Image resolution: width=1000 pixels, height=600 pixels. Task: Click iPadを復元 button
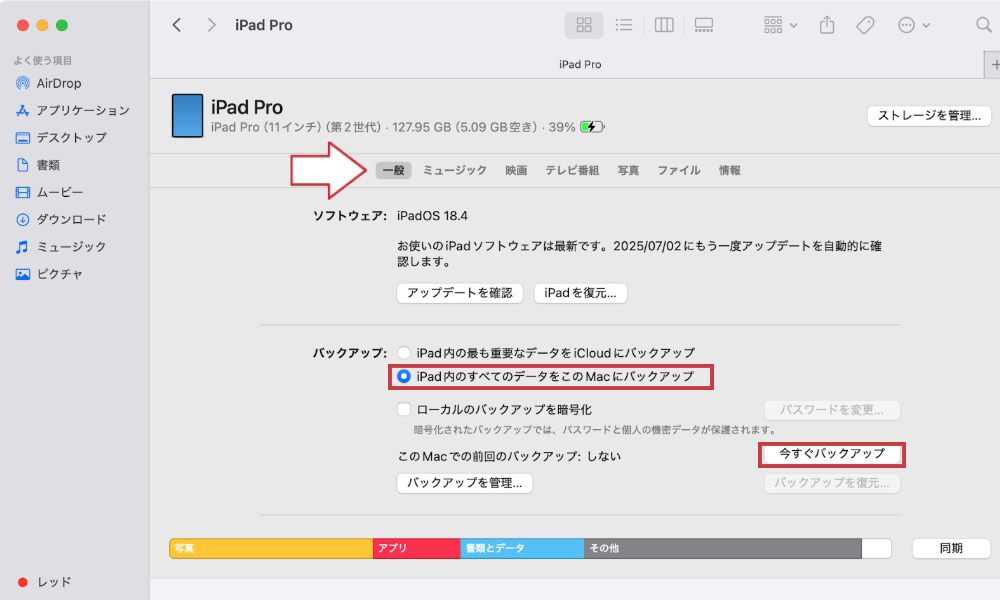tap(580, 293)
